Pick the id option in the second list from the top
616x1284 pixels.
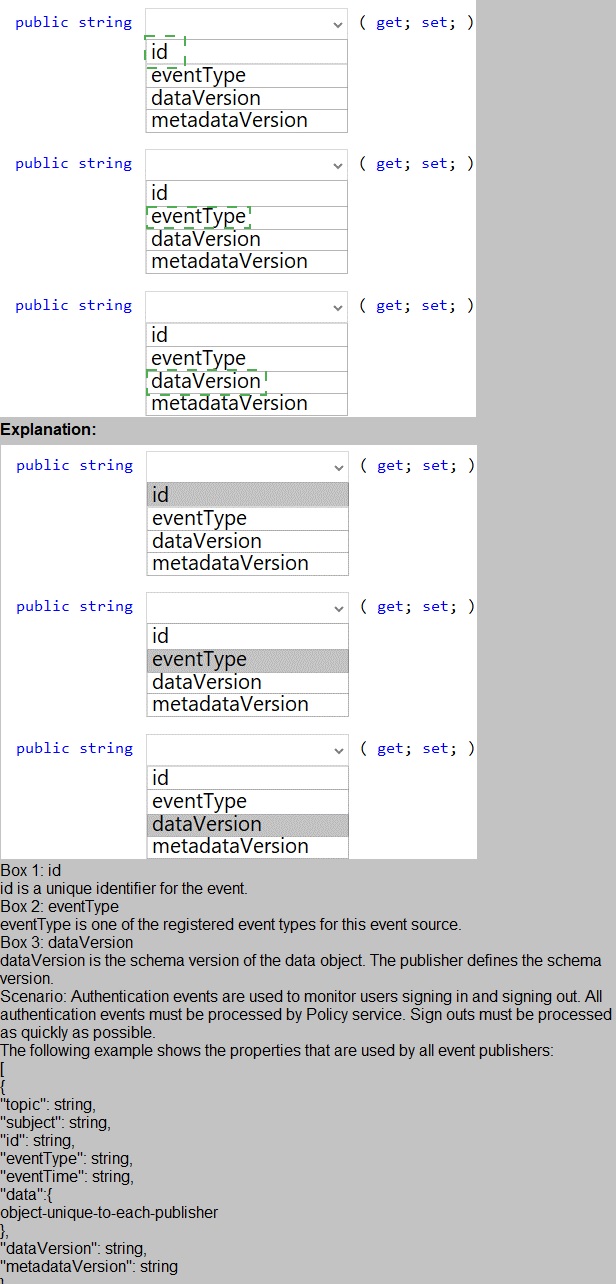(160, 193)
